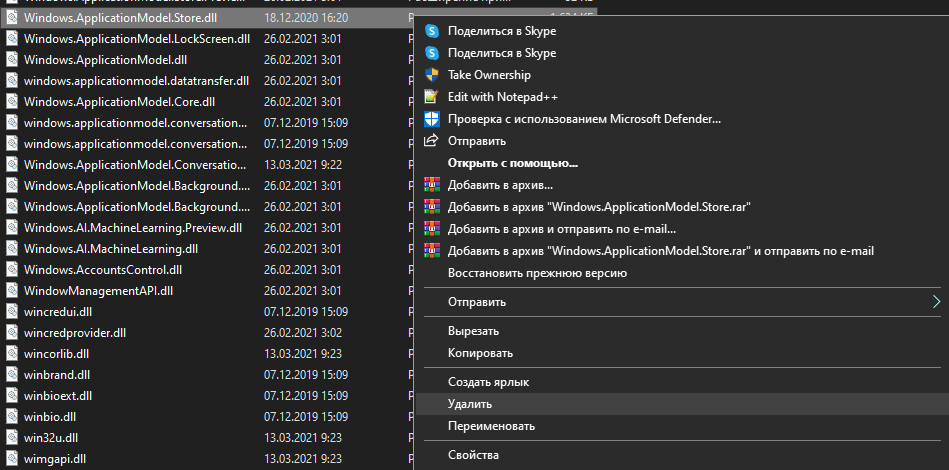
Task: Select file name Windows.ApplicationModel.Core.dll
Action: pos(119,102)
